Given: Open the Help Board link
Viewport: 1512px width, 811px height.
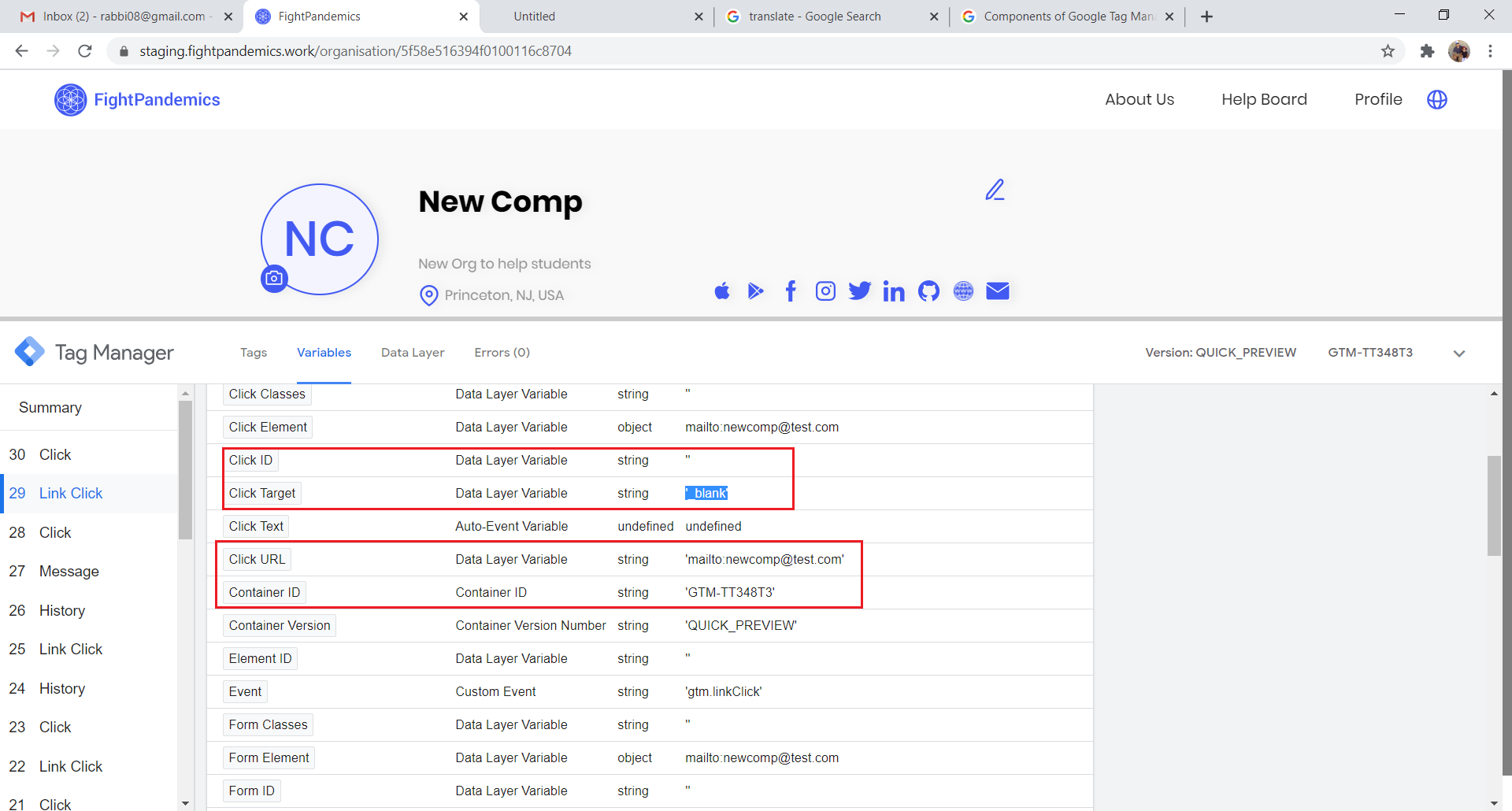Looking at the screenshot, I should pyautogui.click(x=1264, y=99).
